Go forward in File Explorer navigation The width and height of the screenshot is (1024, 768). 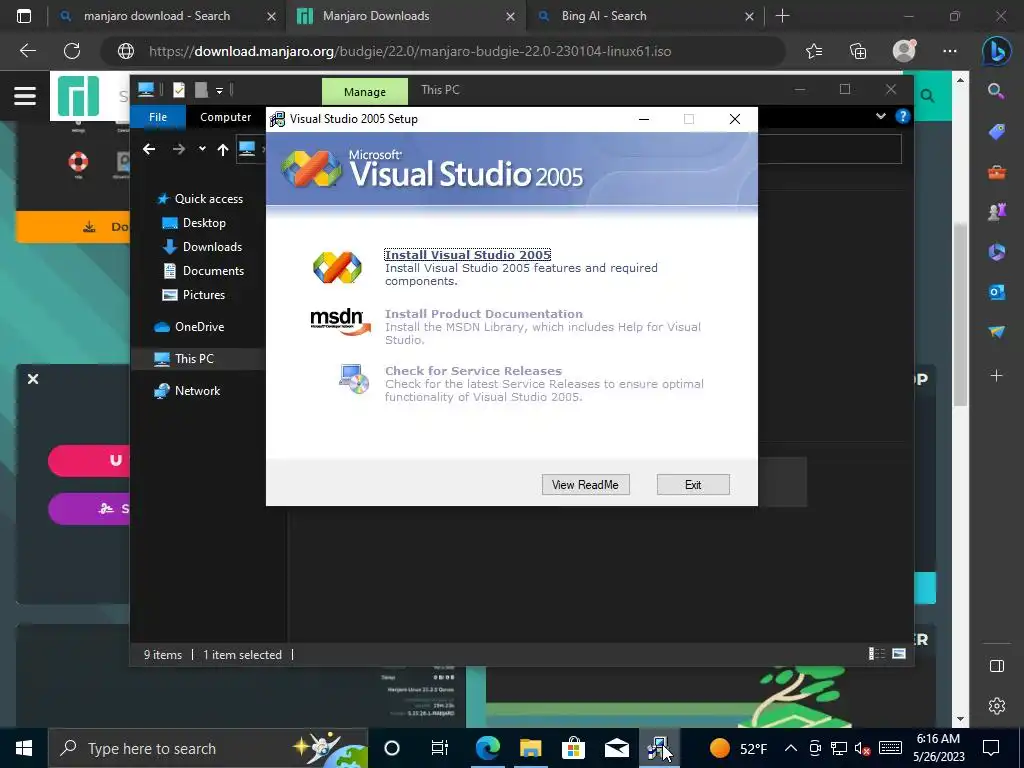178,150
